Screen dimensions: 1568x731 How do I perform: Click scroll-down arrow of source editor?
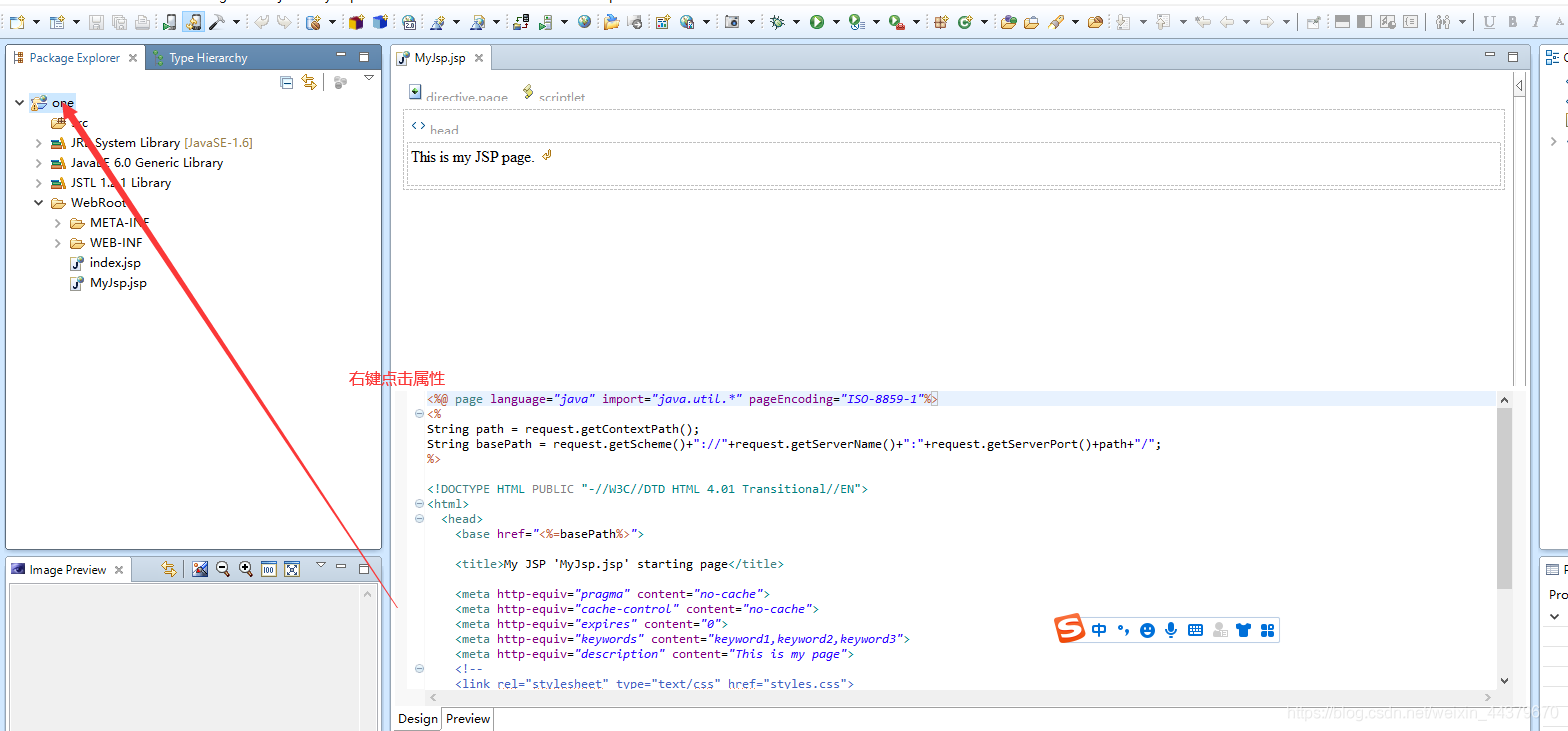click(x=1505, y=681)
